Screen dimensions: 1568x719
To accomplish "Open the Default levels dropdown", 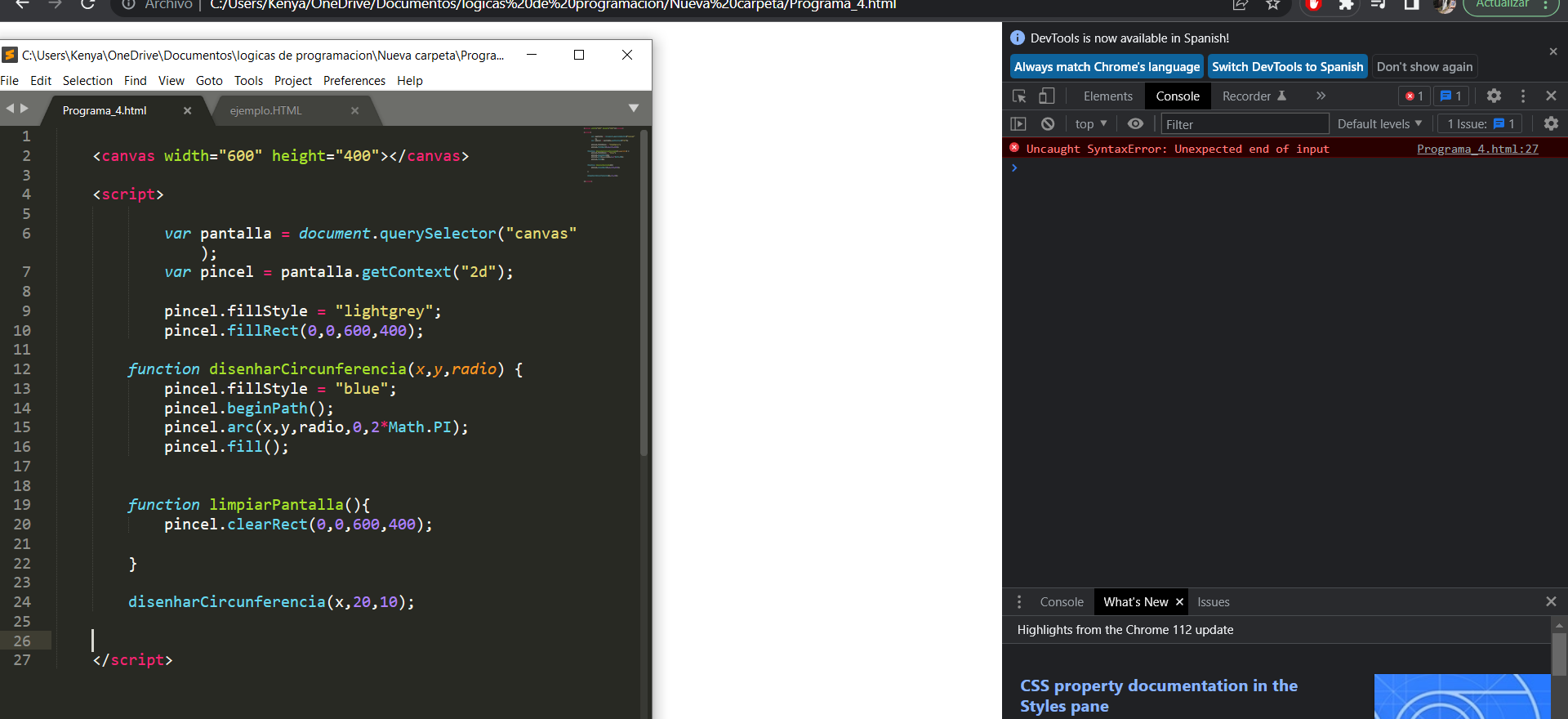I will click(1379, 123).
